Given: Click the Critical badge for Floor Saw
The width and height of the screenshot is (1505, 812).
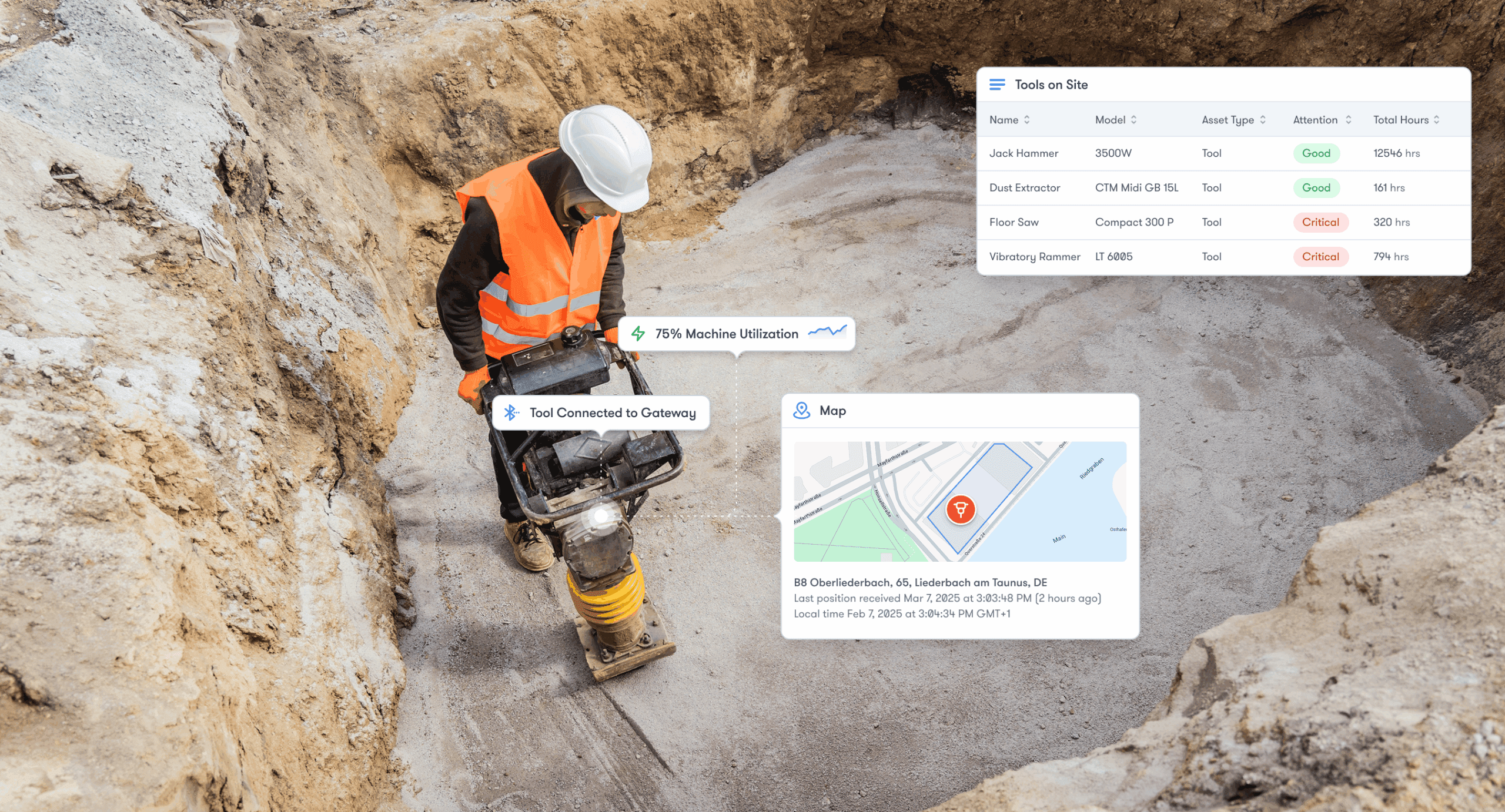Looking at the screenshot, I should pos(1320,222).
